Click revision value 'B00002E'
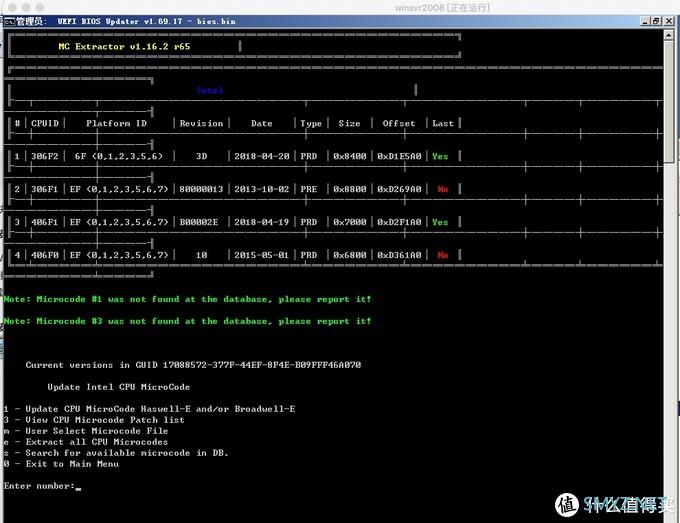 (x=199, y=222)
